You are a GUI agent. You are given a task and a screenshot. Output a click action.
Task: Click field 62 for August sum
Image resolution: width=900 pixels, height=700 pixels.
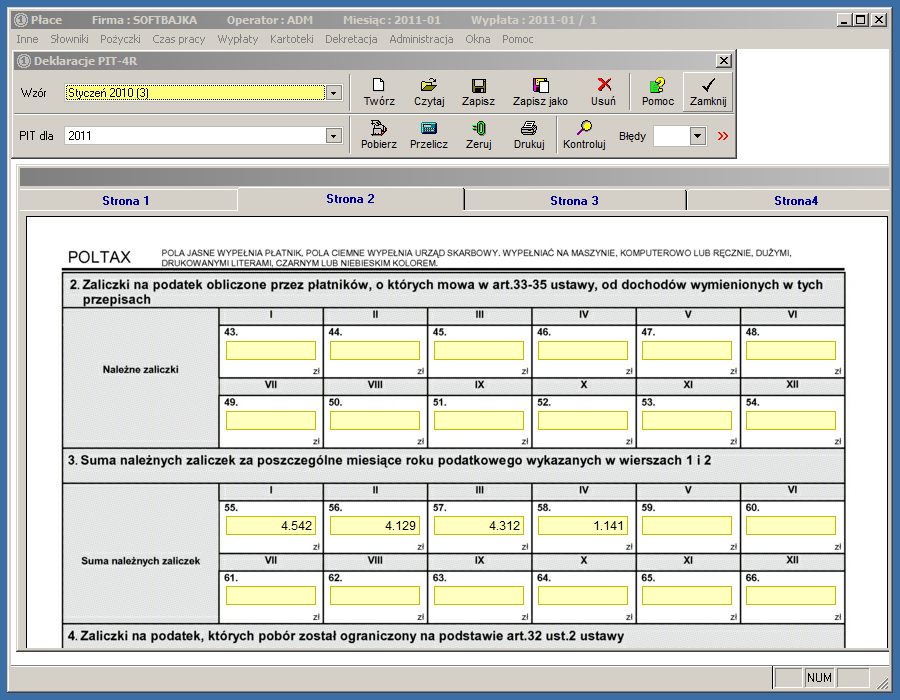[375, 596]
